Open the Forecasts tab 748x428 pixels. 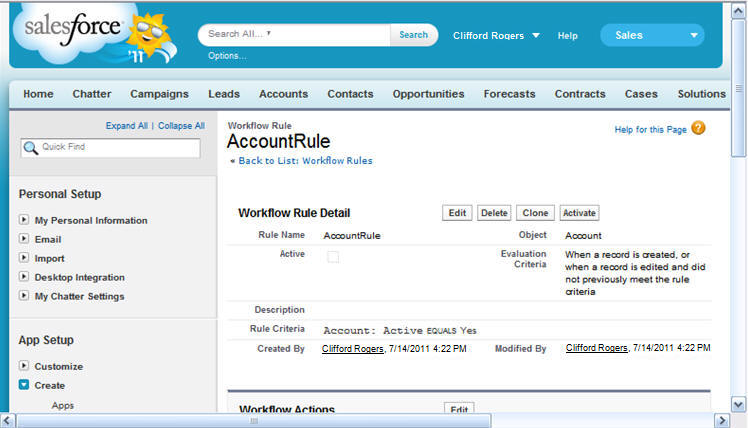[509, 94]
